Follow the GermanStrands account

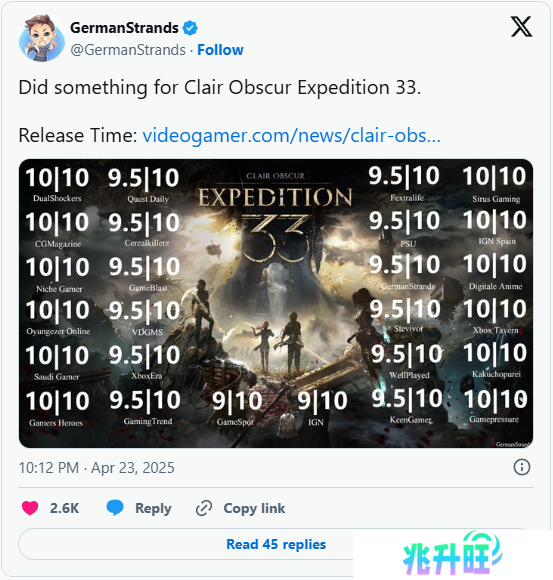click(x=220, y=50)
